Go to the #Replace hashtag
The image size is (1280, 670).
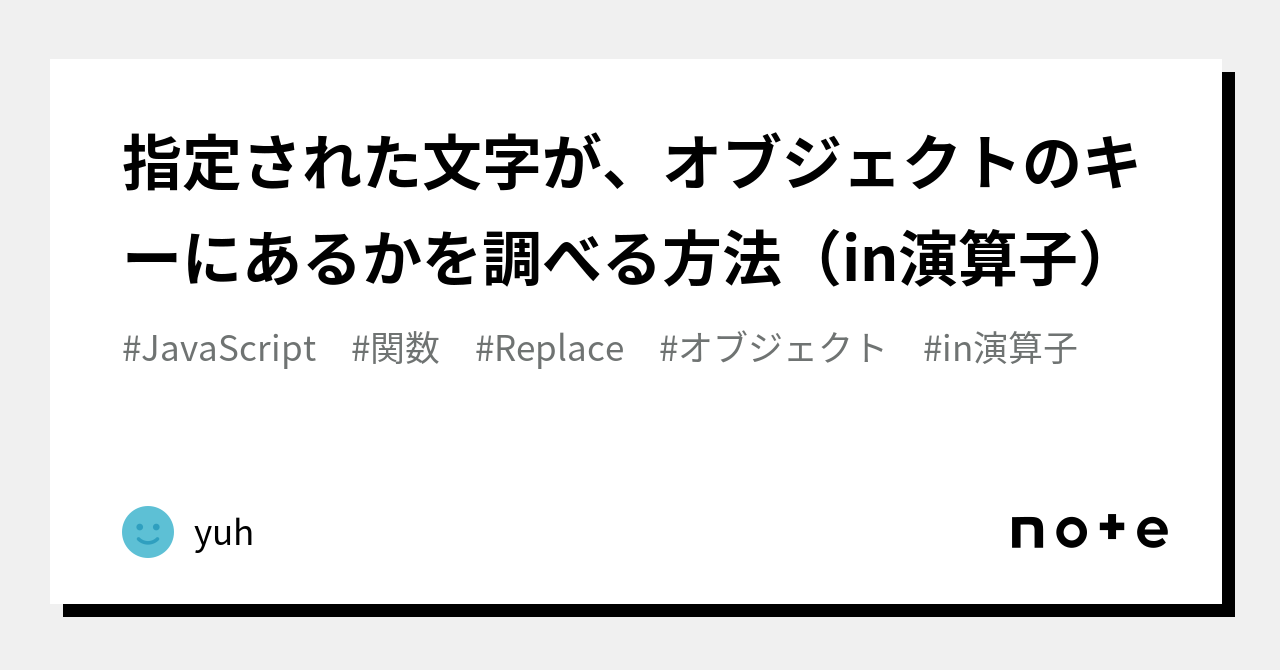(x=549, y=349)
